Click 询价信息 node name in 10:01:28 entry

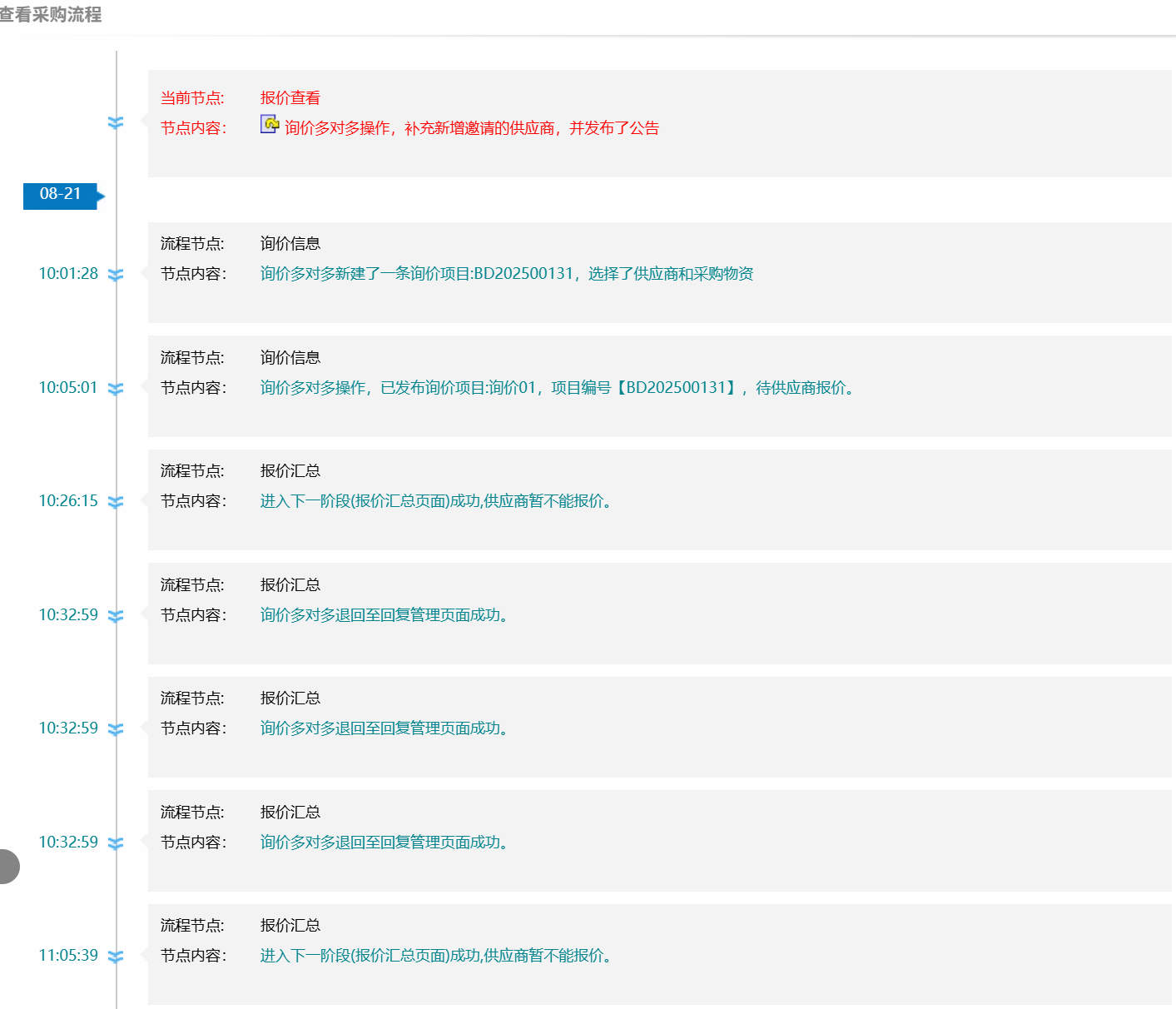[290, 244]
